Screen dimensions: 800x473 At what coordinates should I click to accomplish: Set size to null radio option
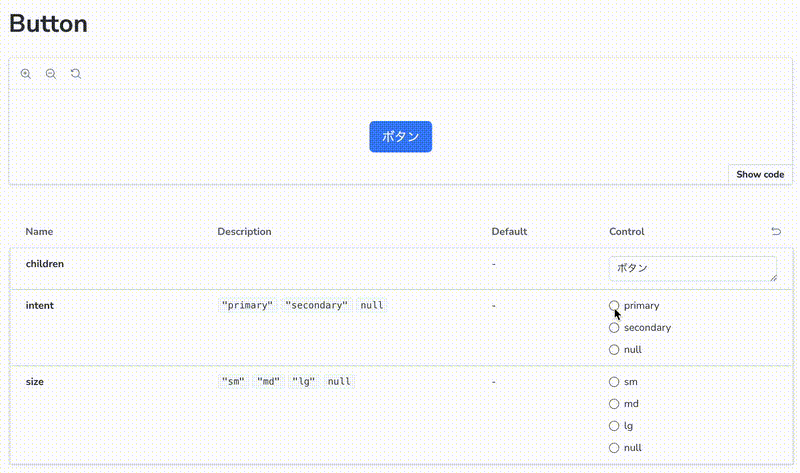click(x=614, y=448)
